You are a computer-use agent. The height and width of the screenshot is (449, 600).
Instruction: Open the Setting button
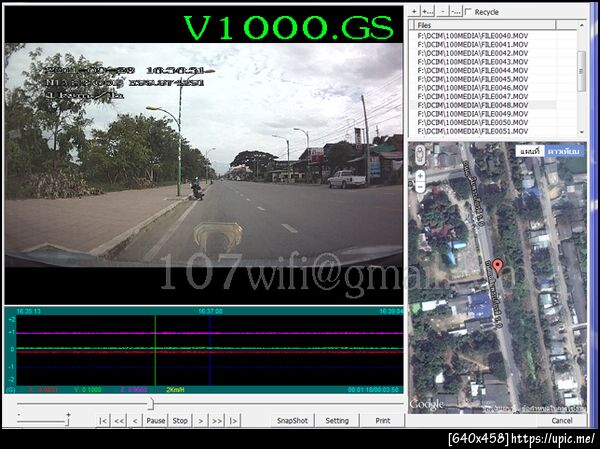(x=337, y=421)
